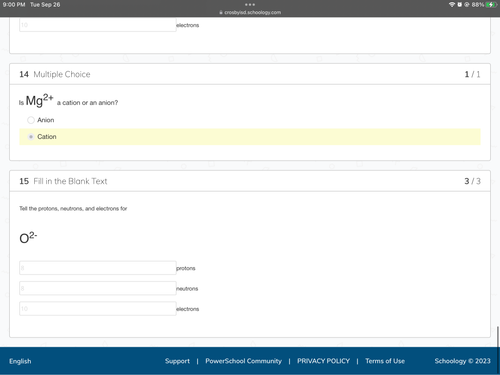500x375 pixels.
Task: Tap the orientation lock status icon
Action: click(467, 5)
